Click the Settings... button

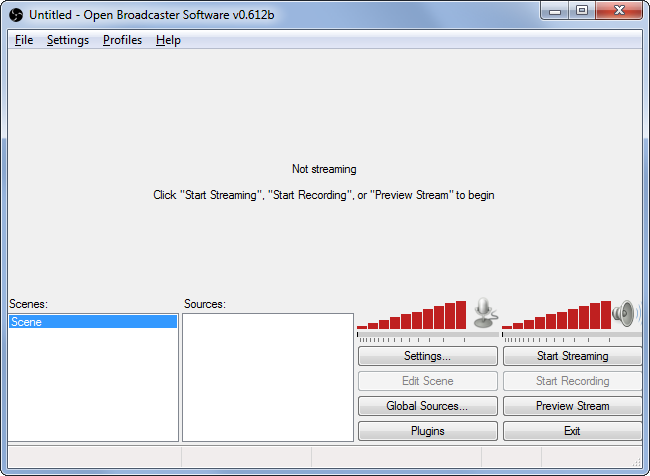tap(427, 356)
